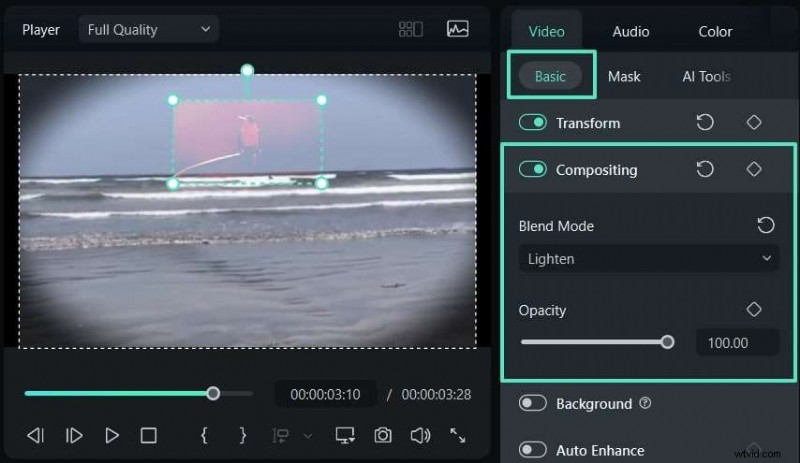Screen dimensions: 800x463
Task: Click the Opacity value field 100.00
Action: click(x=737, y=343)
